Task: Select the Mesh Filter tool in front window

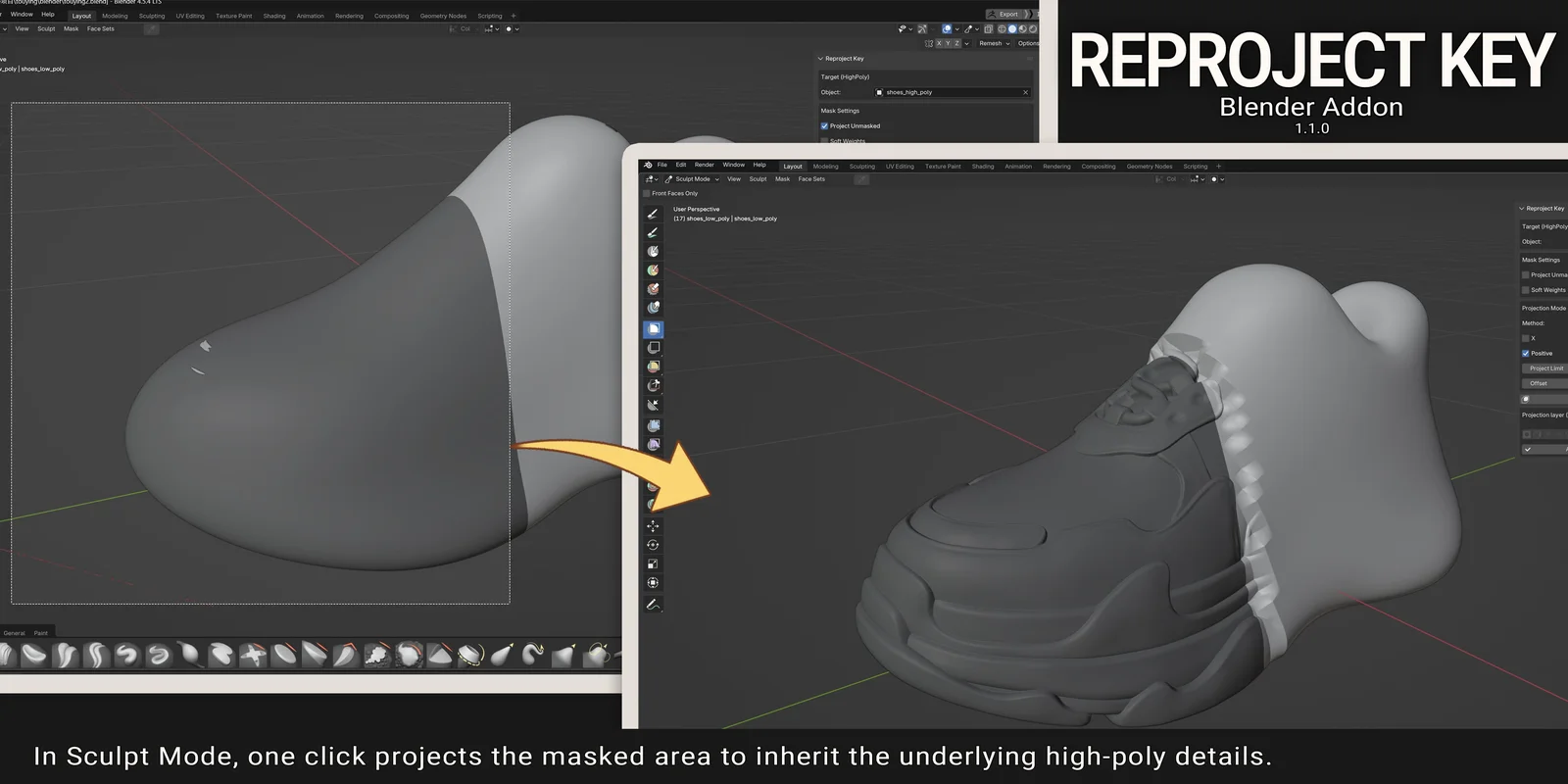Action: tap(654, 425)
